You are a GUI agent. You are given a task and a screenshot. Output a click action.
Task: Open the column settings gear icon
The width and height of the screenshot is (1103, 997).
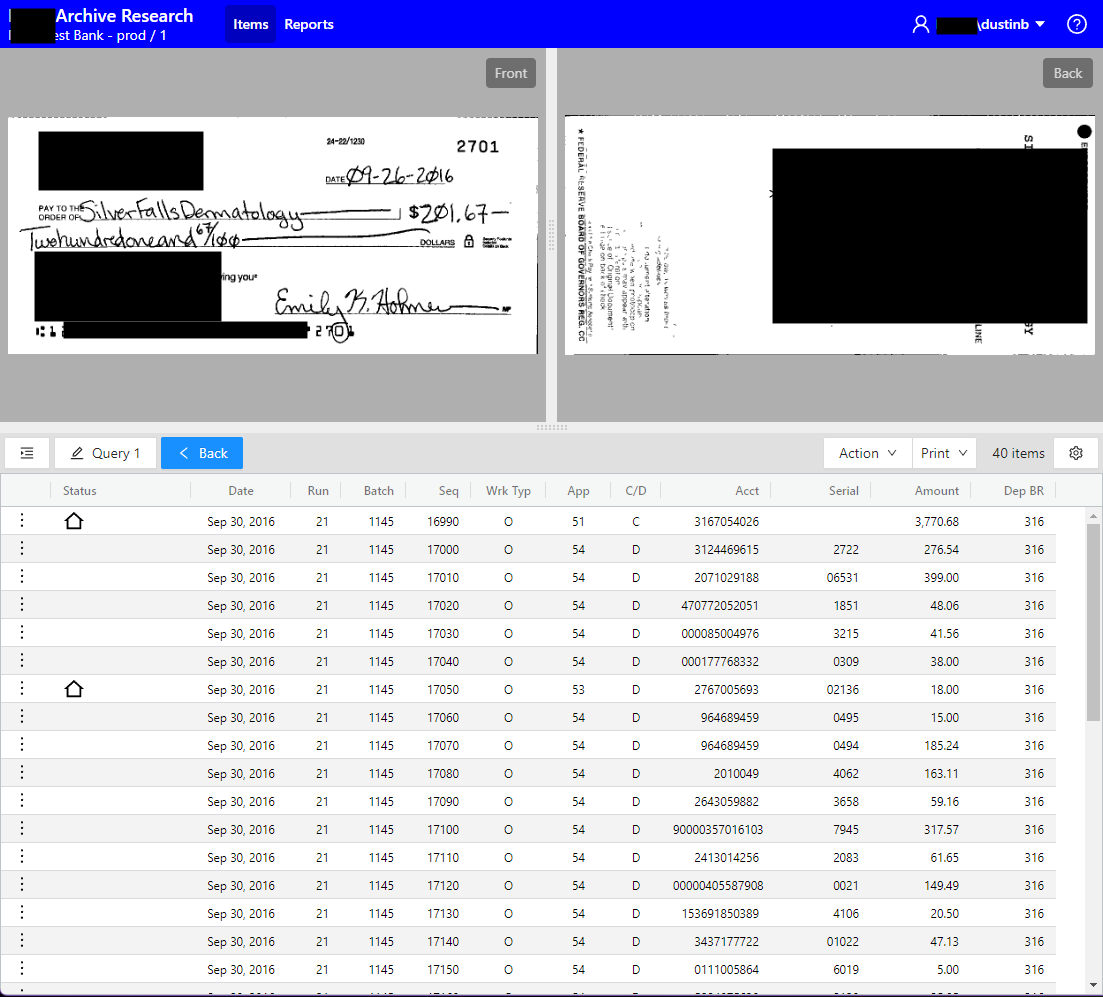coord(1076,452)
